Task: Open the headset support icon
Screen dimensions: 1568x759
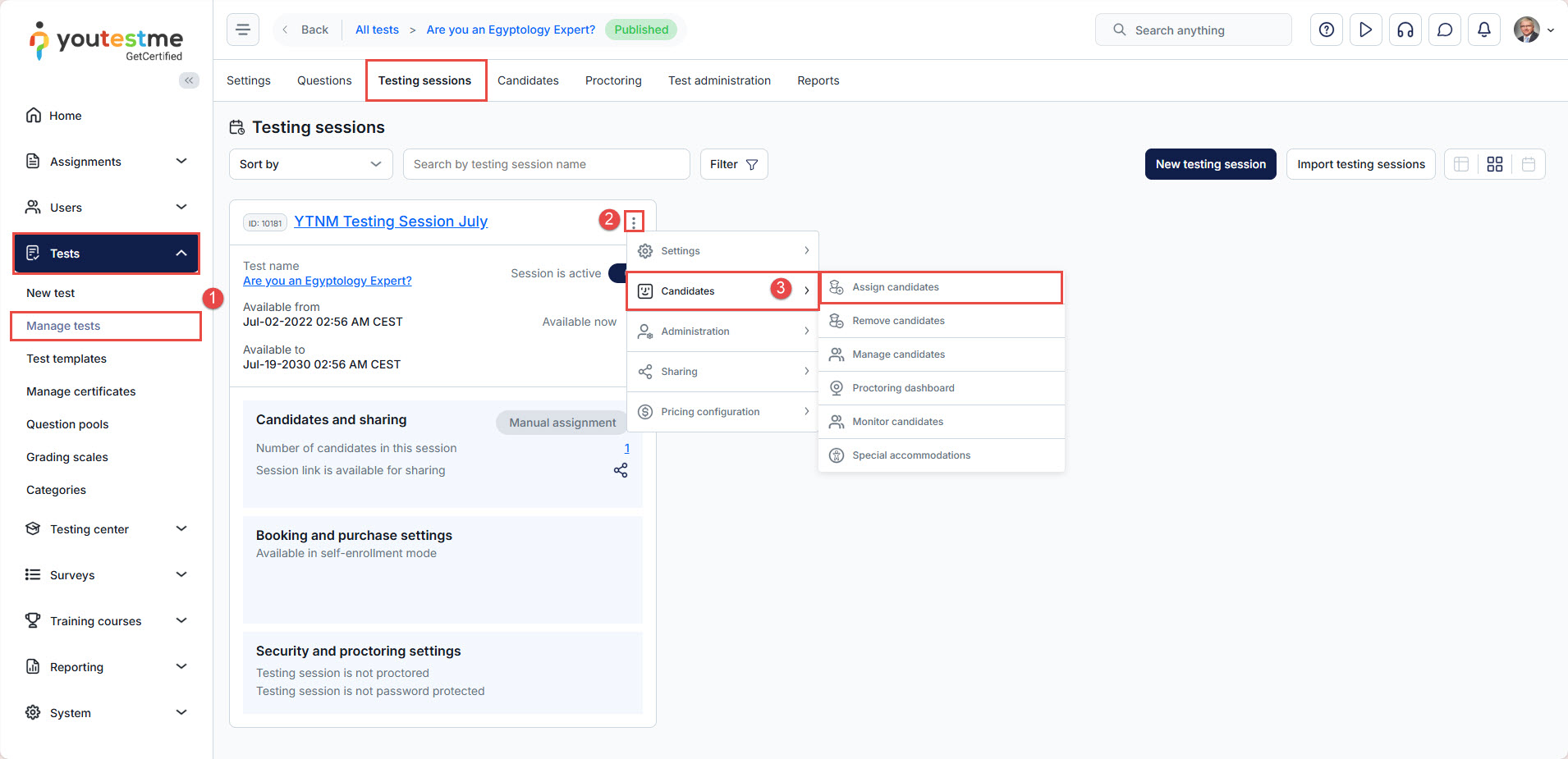Action: pyautogui.click(x=1405, y=30)
